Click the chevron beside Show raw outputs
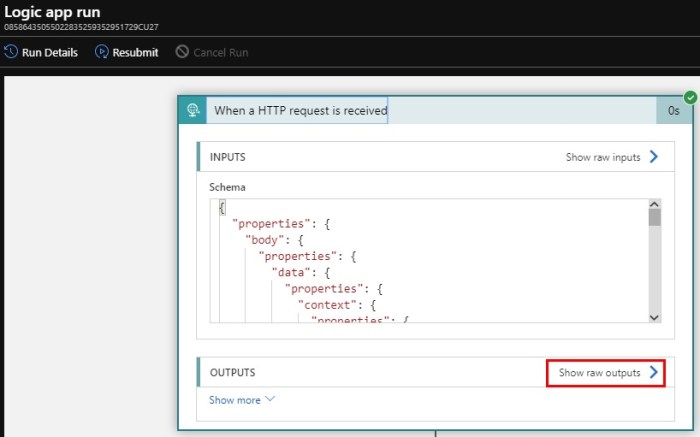This screenshot has height=437, width=700. [653, 372]
